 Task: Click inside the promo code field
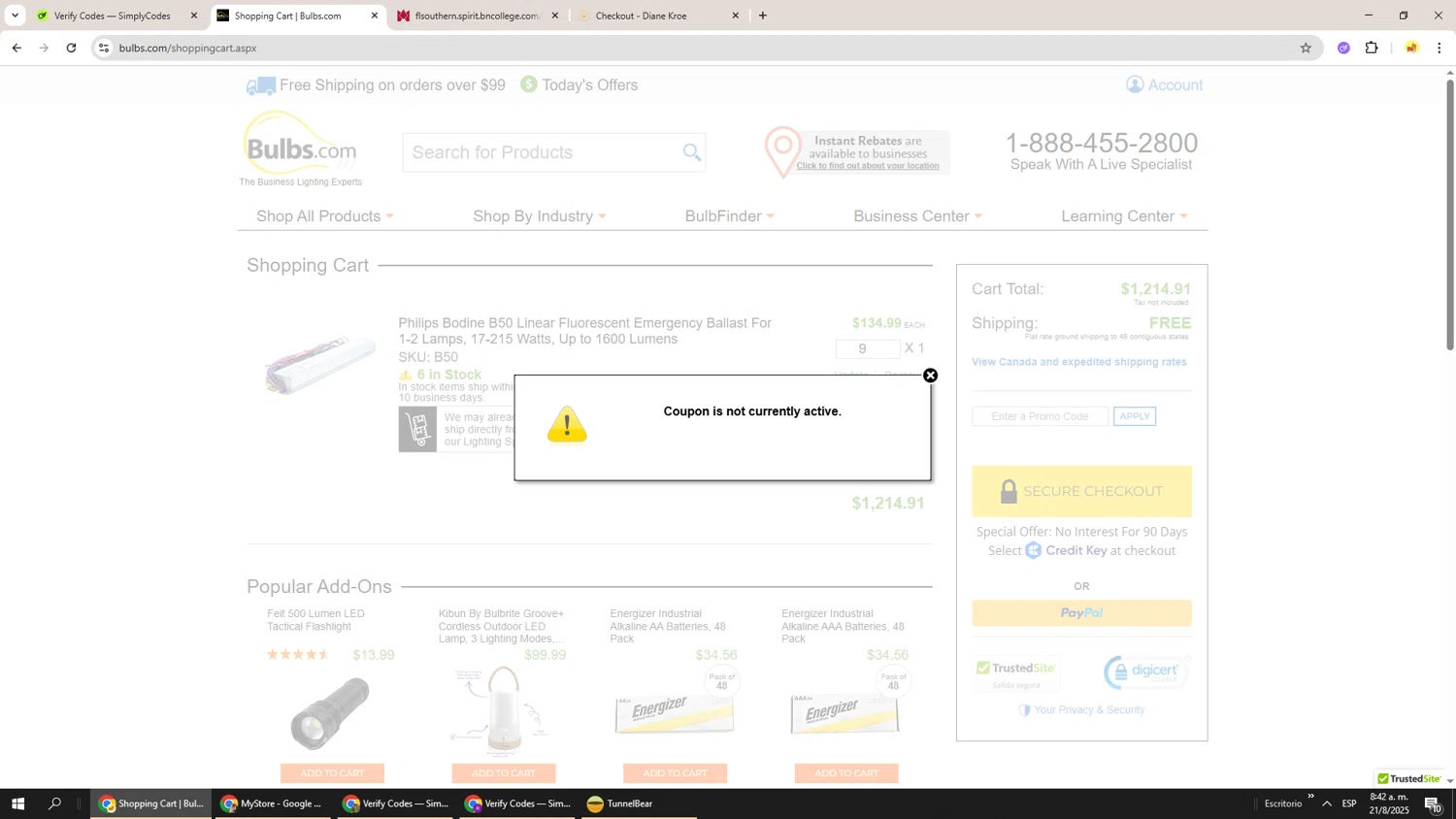pos(1040,416)
